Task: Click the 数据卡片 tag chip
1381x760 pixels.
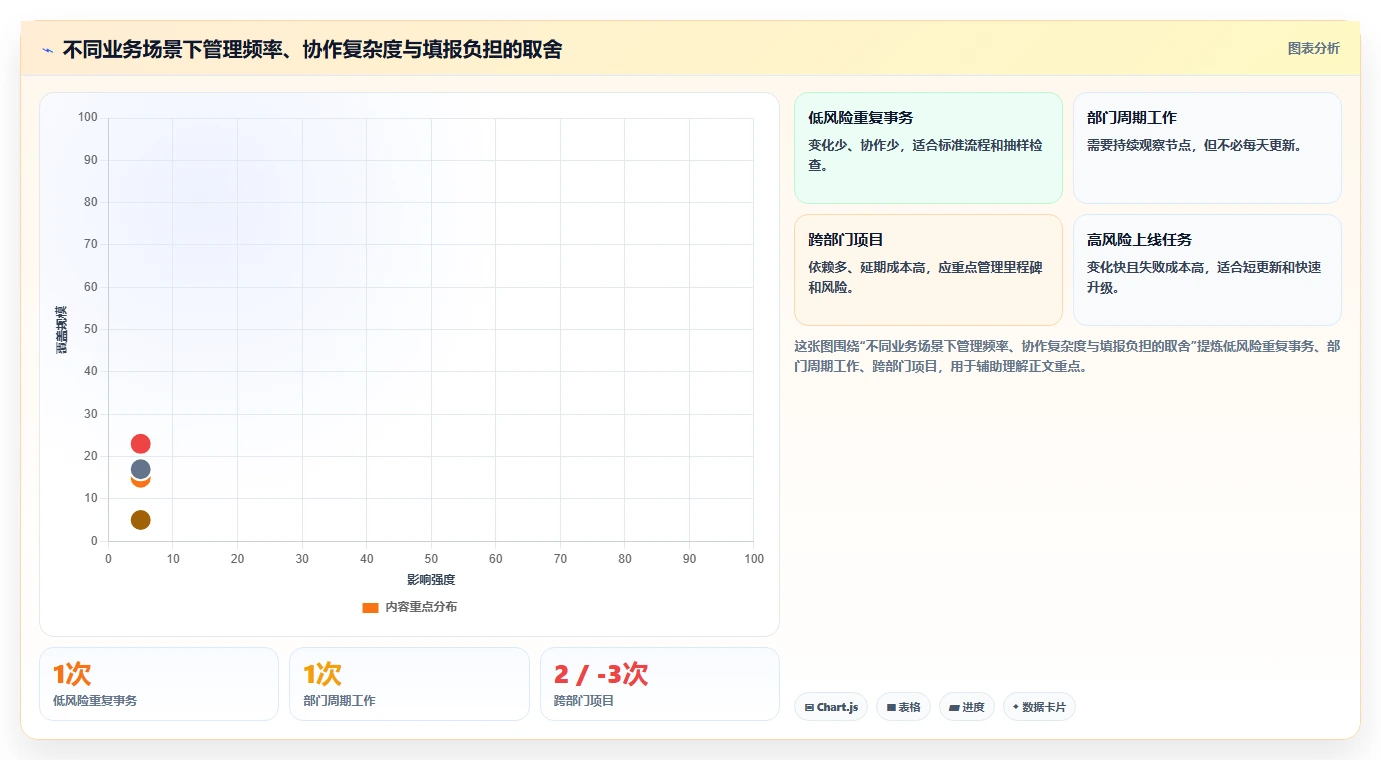Action: coord(1039,707)
